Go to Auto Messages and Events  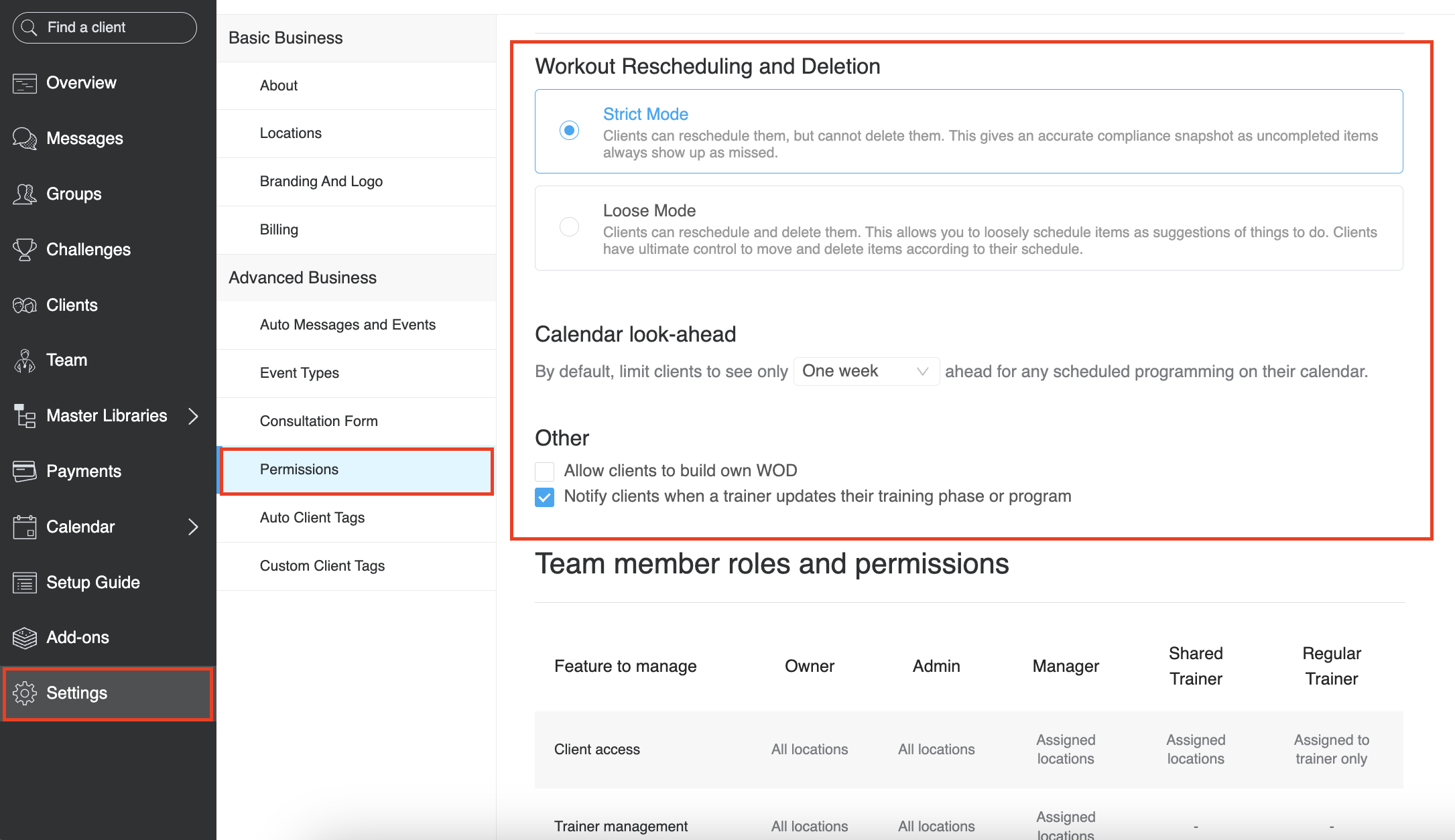point(348,324)
